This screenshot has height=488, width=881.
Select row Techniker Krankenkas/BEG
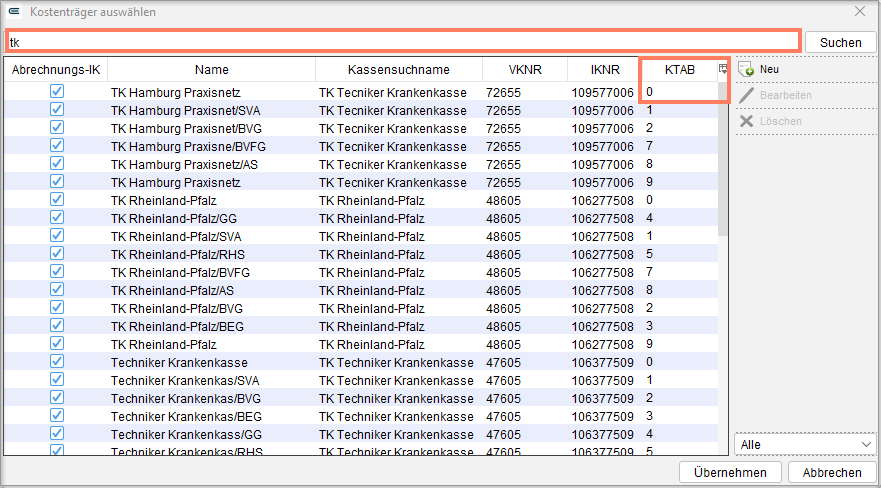361,416
